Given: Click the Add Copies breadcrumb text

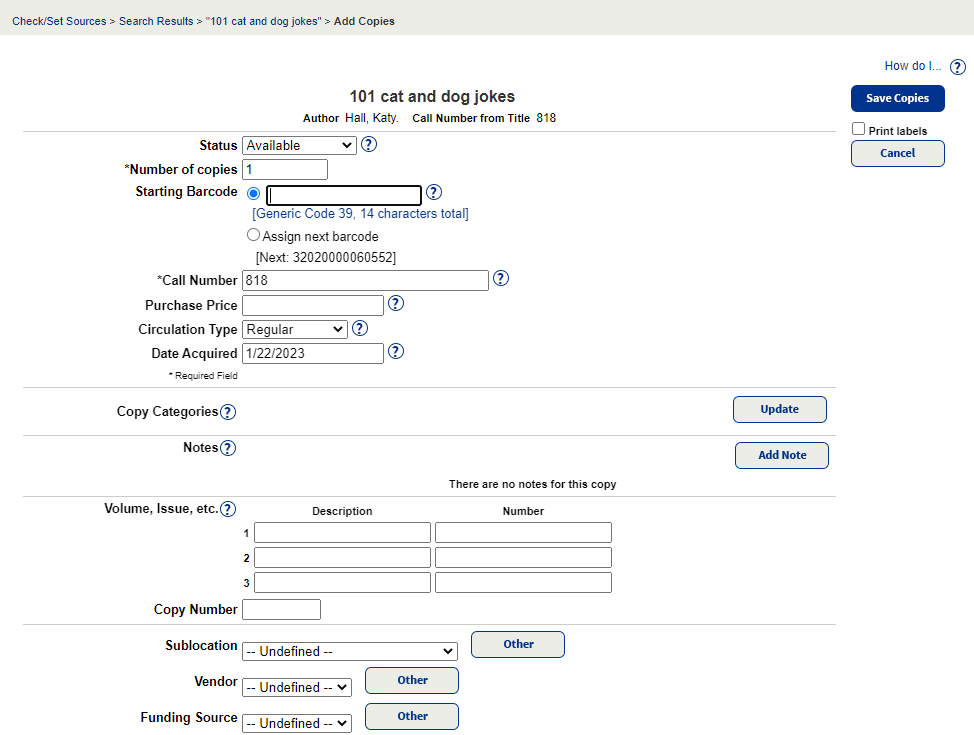Looking at the screenshot, I should 364,21.
